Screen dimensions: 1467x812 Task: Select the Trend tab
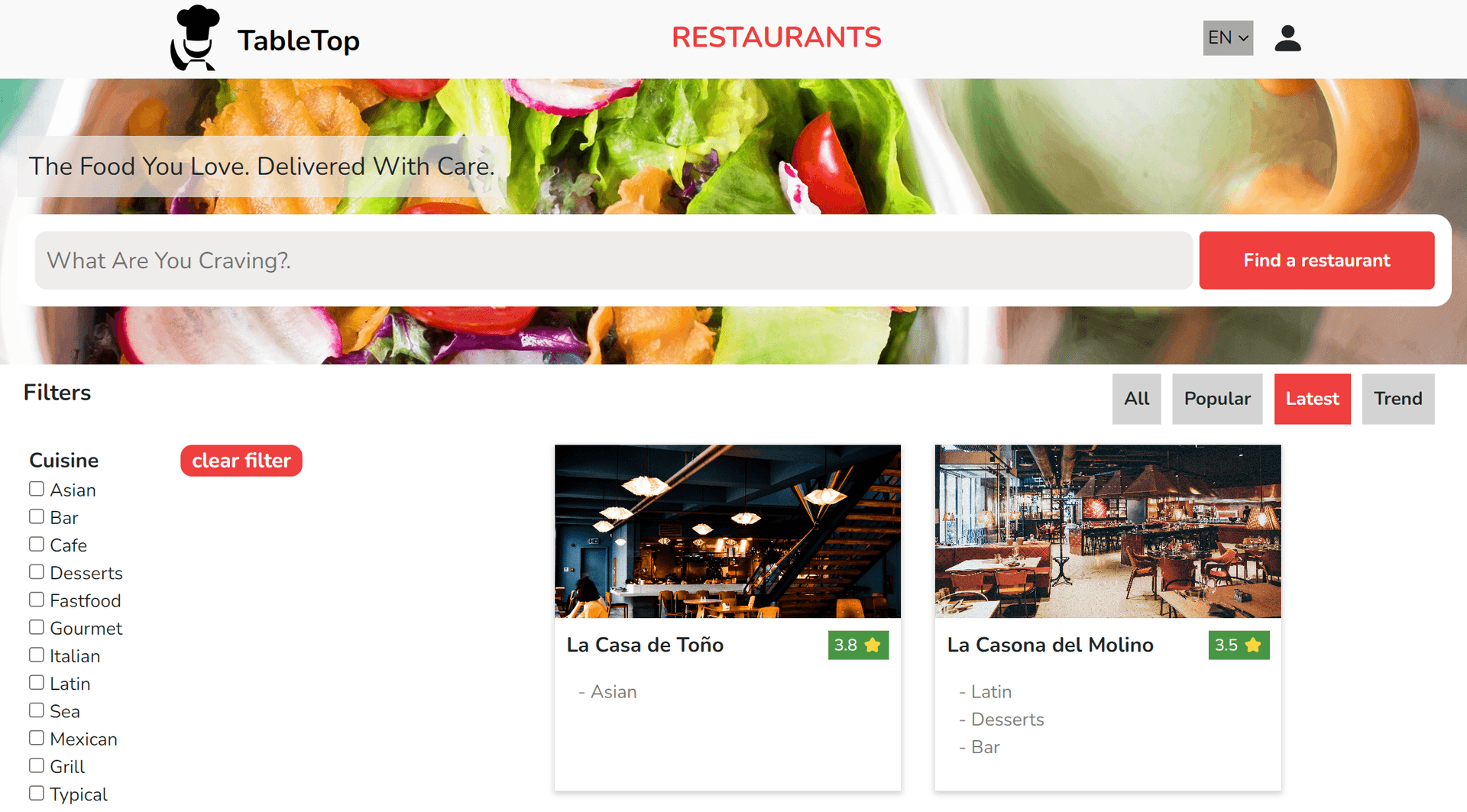[1397, 399]
